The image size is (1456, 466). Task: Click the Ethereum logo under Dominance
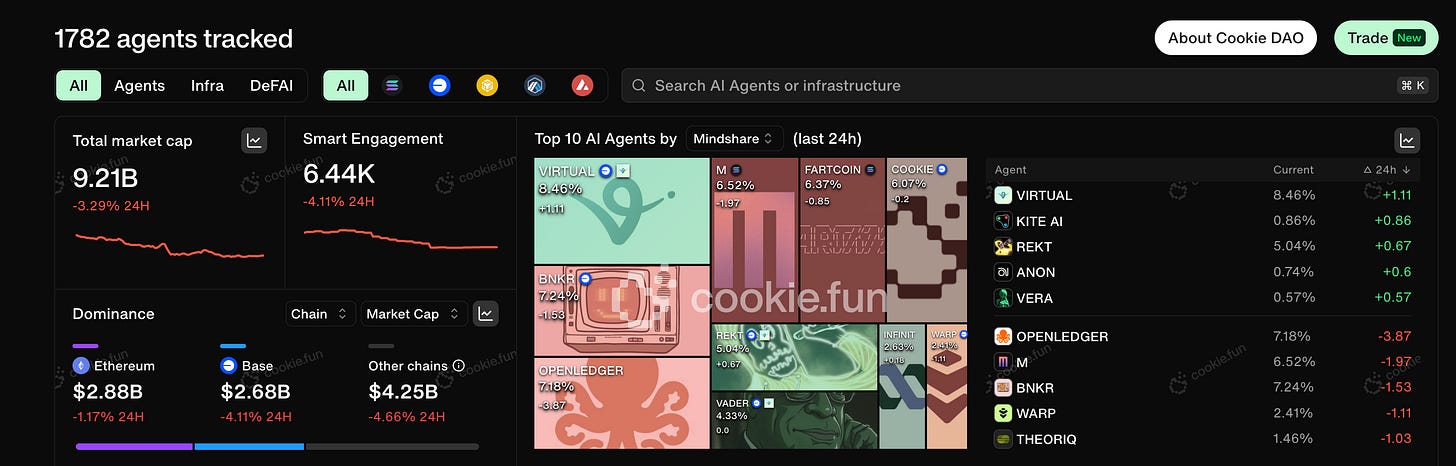(x=81, y=366)
